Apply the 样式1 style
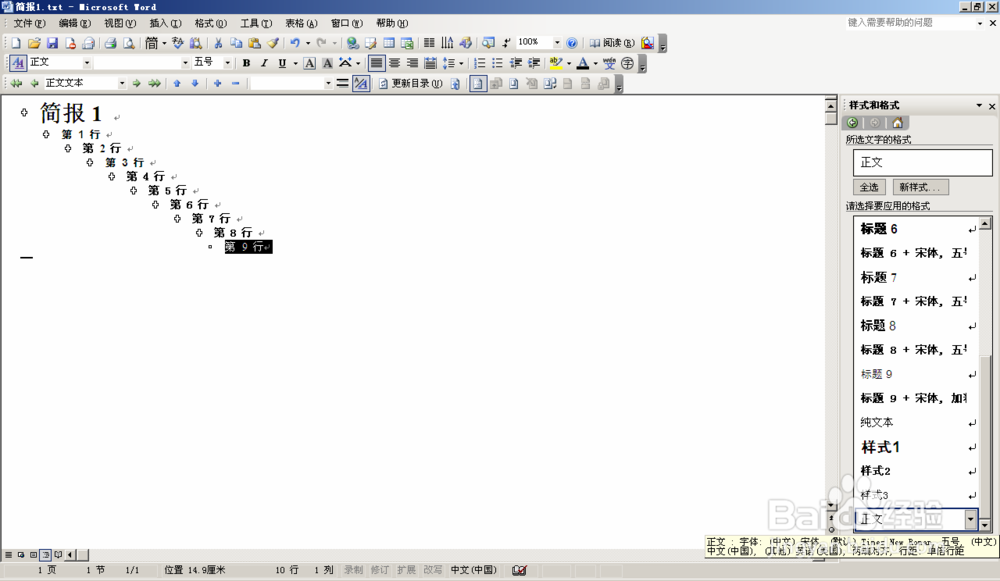Image resolution: width=1000 pixels, height=581 pixels. pos(916,446)
